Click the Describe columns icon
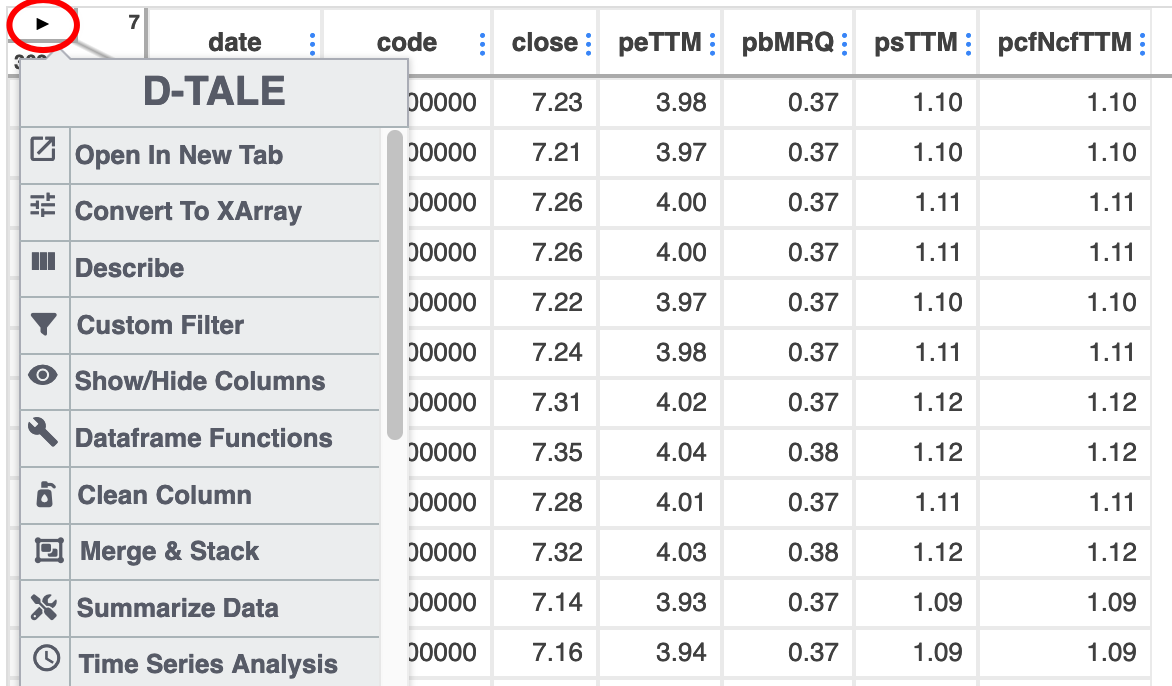The height and width of the screenshot is (686, 1172). 43,262
